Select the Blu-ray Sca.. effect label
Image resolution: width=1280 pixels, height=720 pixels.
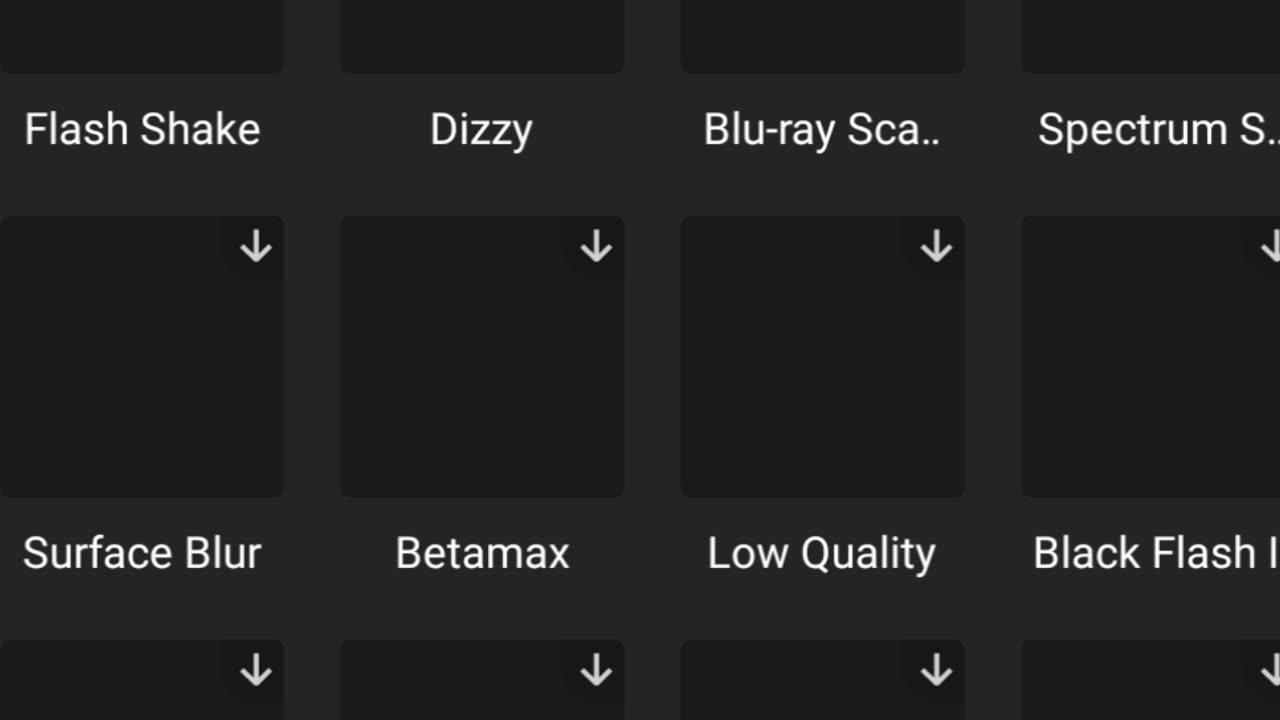821,131
